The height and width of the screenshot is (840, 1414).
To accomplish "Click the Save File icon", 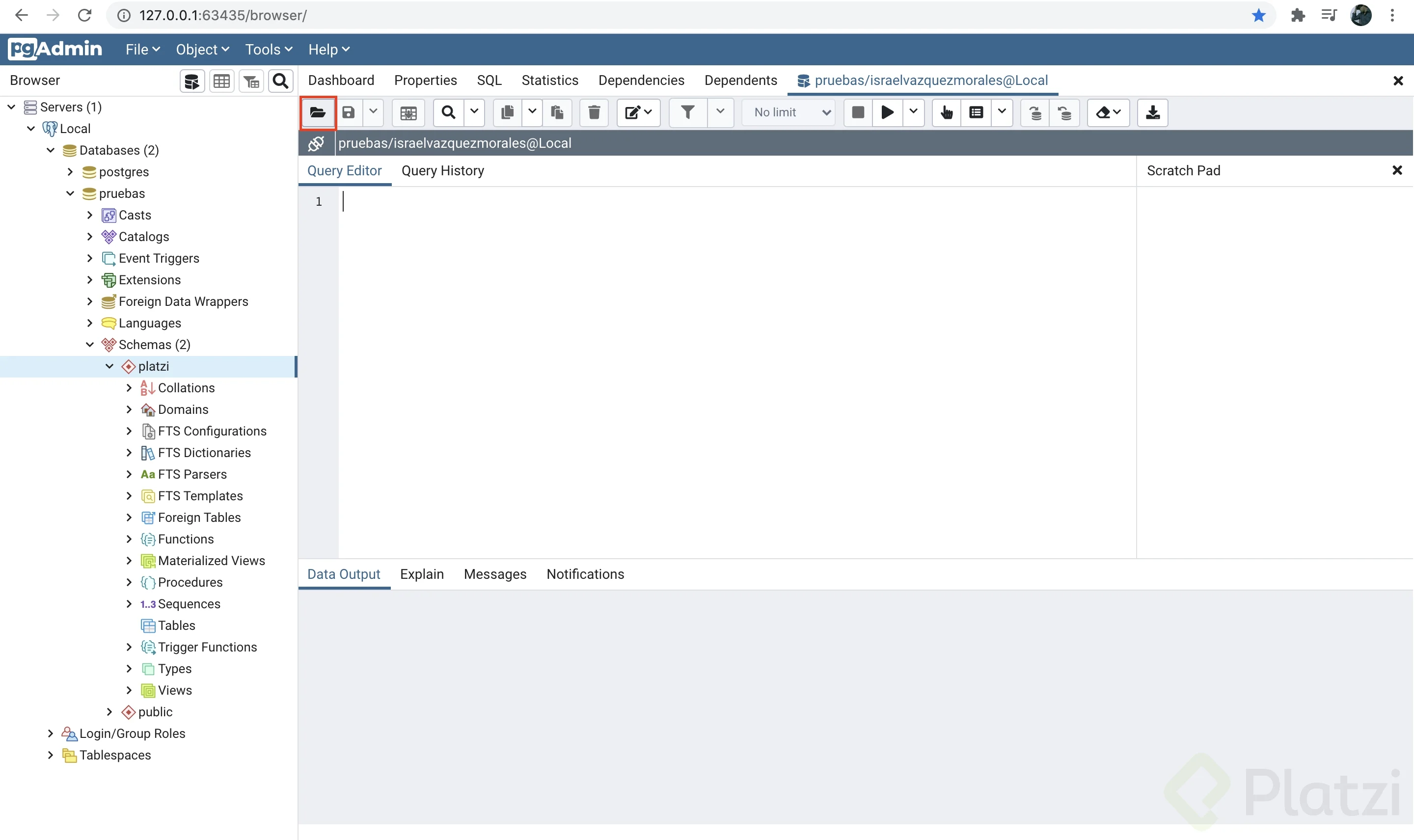I will (349, 112).
